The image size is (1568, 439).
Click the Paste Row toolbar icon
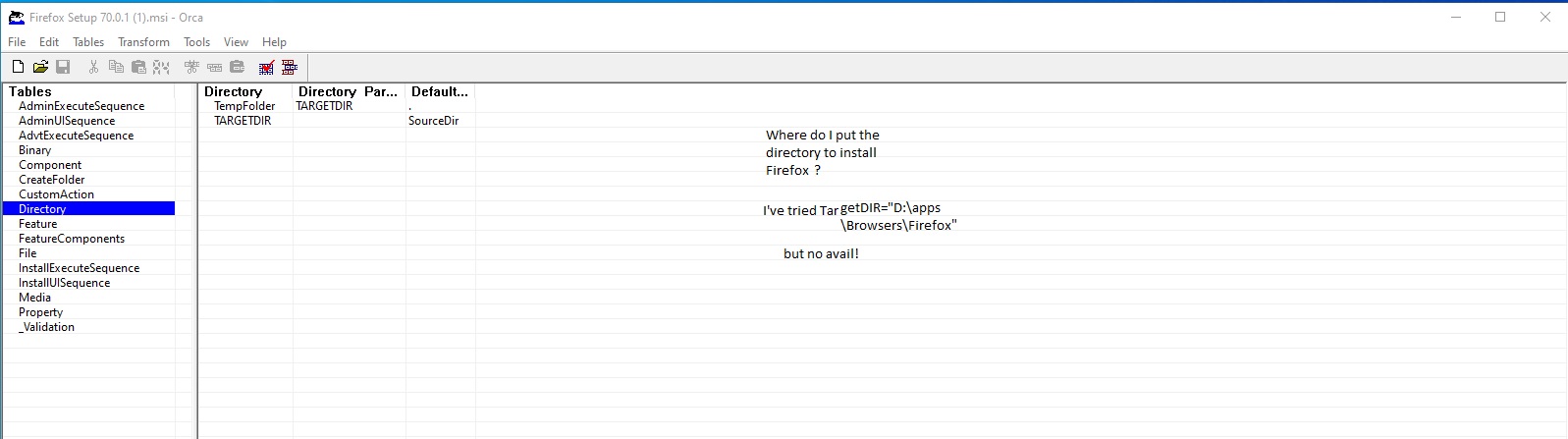click(x=237, y=67)
